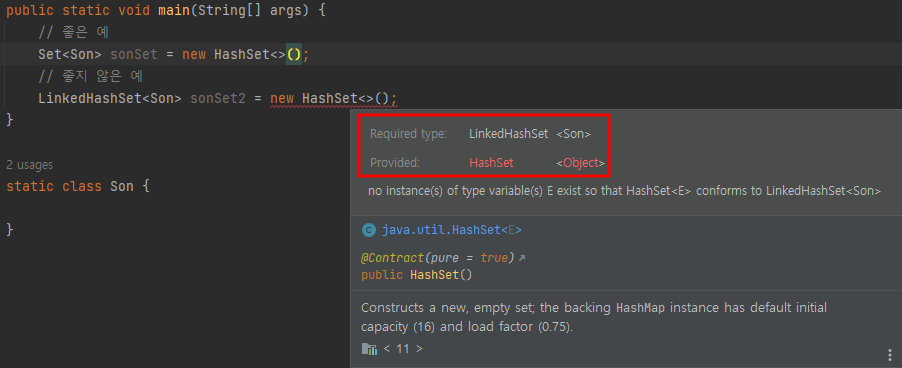Click the 'sonSet2' variable name
Image resolution: width=902 pixels, height=368 pixels.
point(218,98)
